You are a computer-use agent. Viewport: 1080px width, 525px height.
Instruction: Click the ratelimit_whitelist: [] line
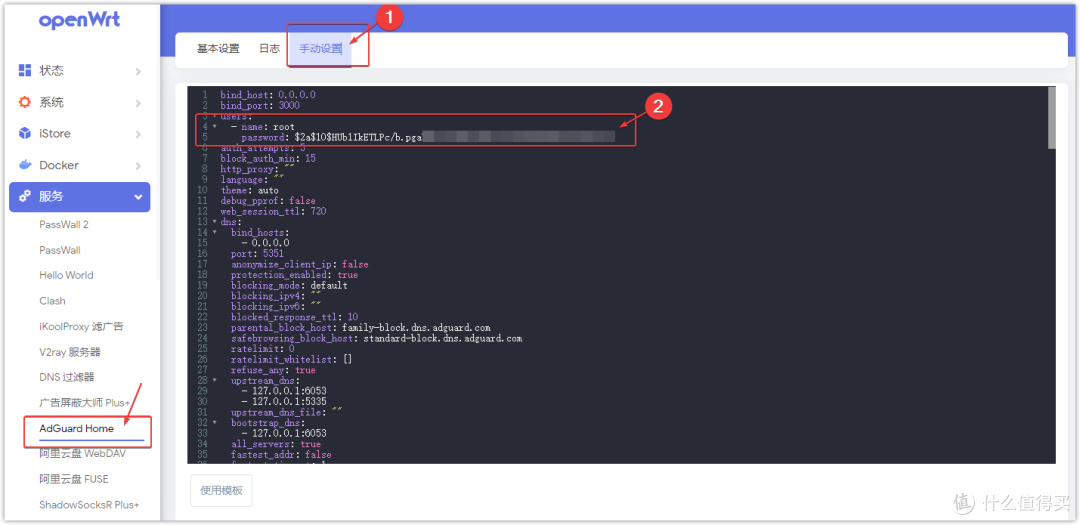292,360
